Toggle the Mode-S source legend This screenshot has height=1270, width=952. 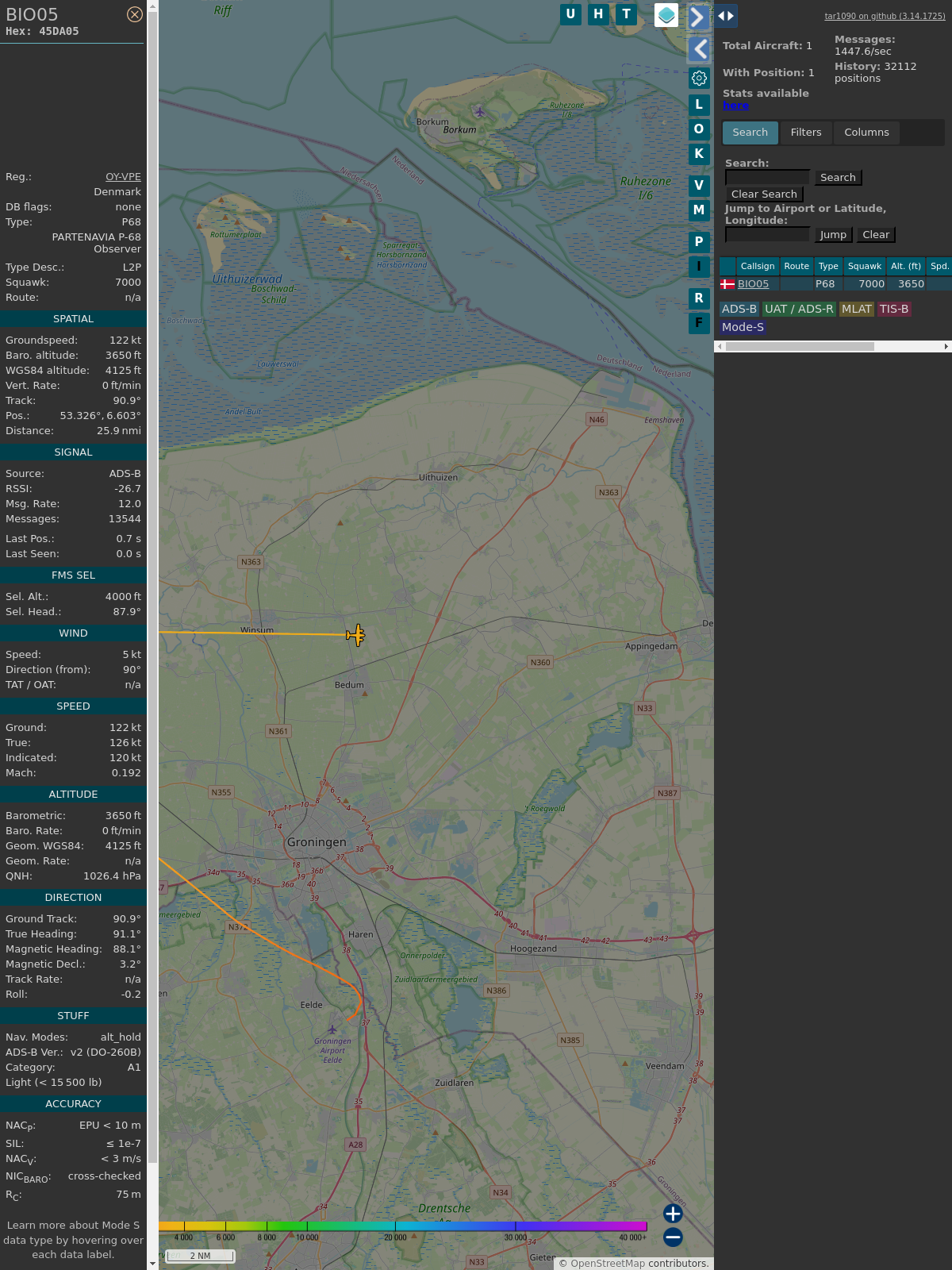point(743,327)
